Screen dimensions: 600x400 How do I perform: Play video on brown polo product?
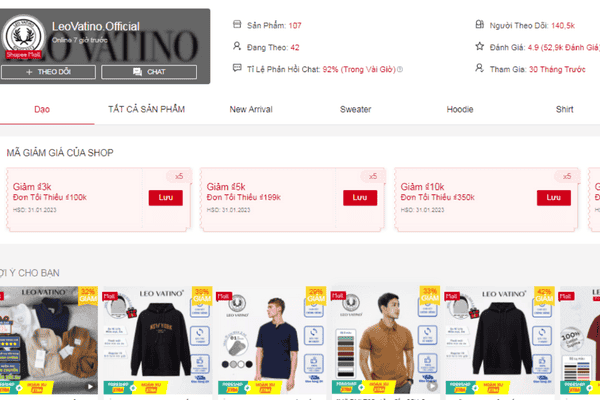click(x=432, y=386)
